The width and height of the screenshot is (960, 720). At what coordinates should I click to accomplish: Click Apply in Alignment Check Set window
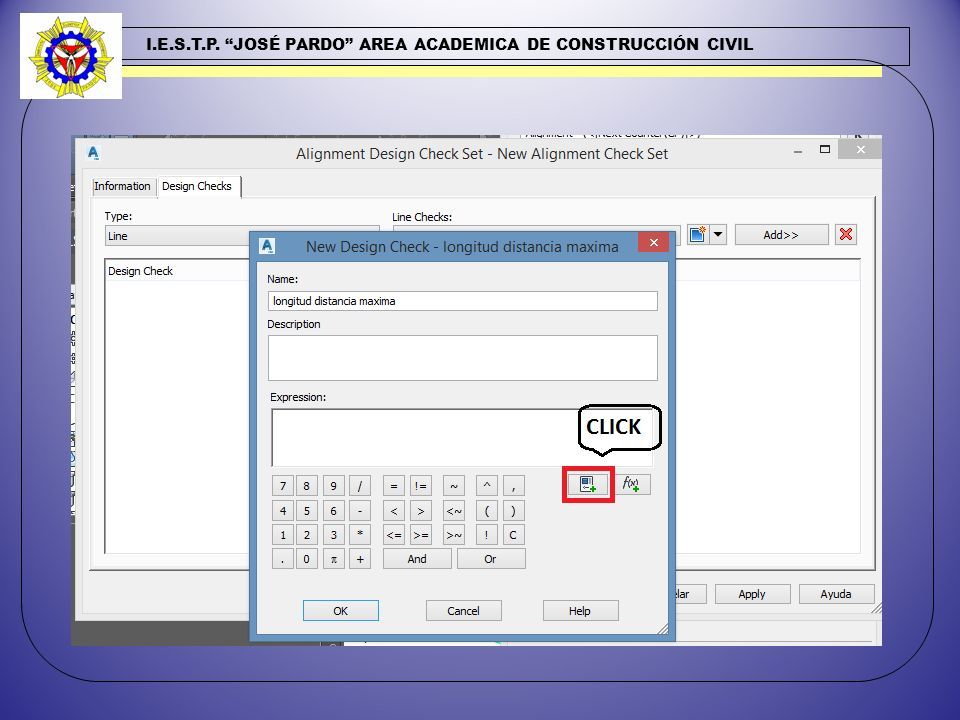coord(752,594)
